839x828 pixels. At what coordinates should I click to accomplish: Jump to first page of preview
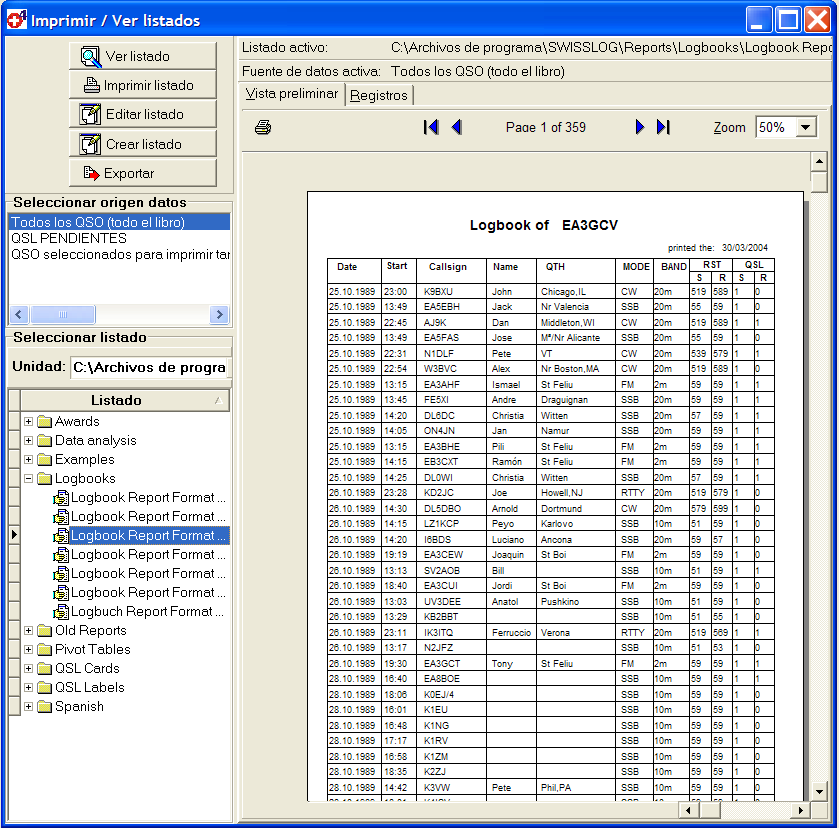click(x=431, y=127)
